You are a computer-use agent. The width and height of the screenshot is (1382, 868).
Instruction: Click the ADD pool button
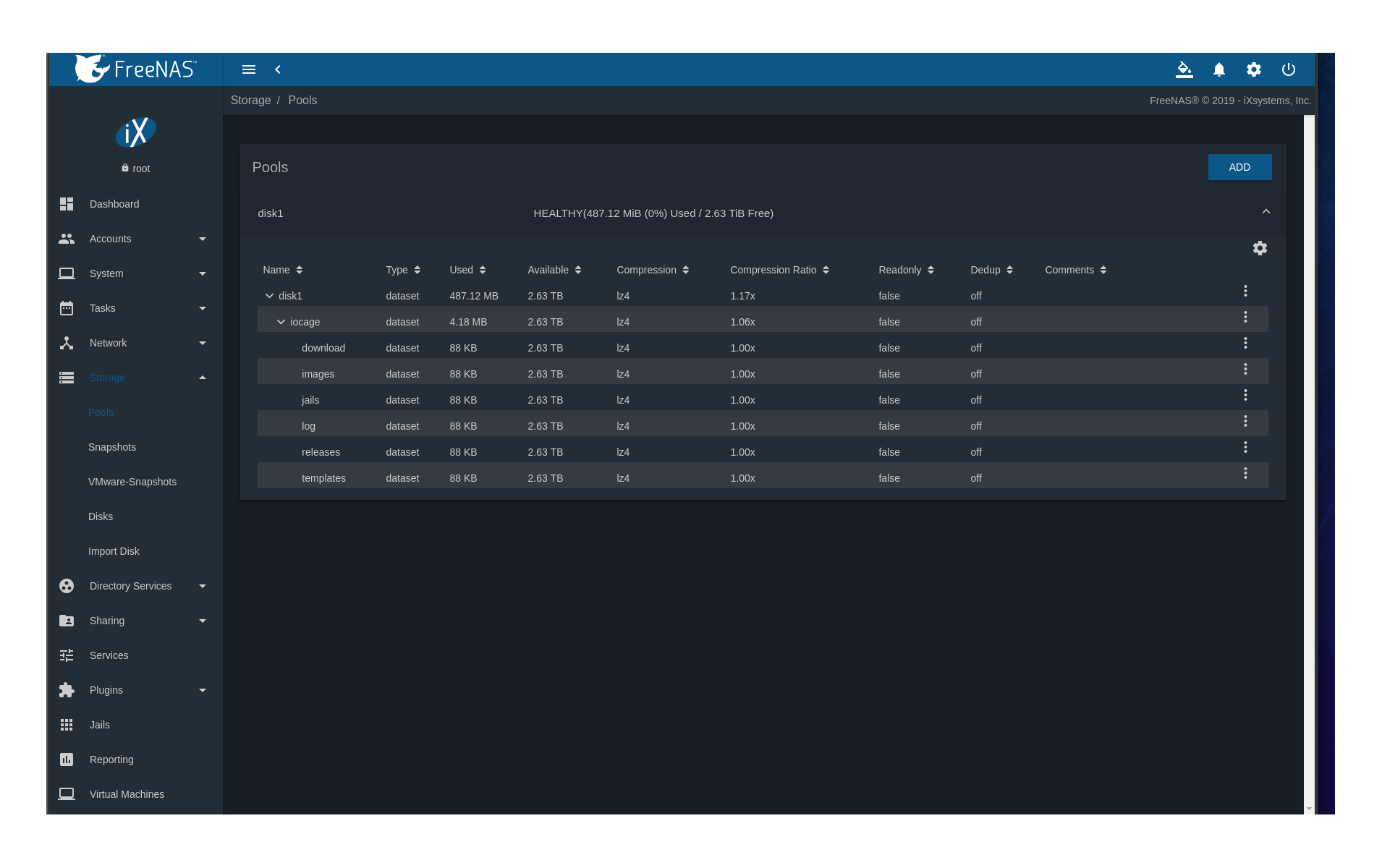(x=1239, y=167)
